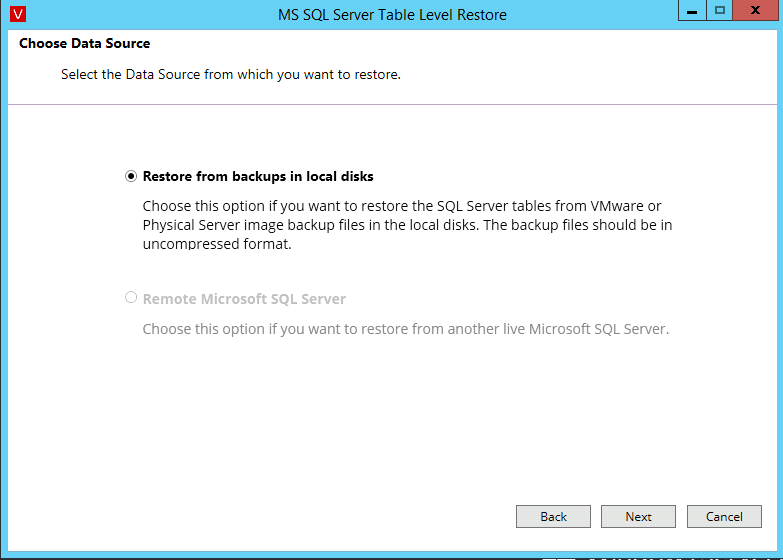The height and width of the screenshot is (560, 783).
Task: Select Restore from backups in local disks radio
Action: tap(131, 176)
